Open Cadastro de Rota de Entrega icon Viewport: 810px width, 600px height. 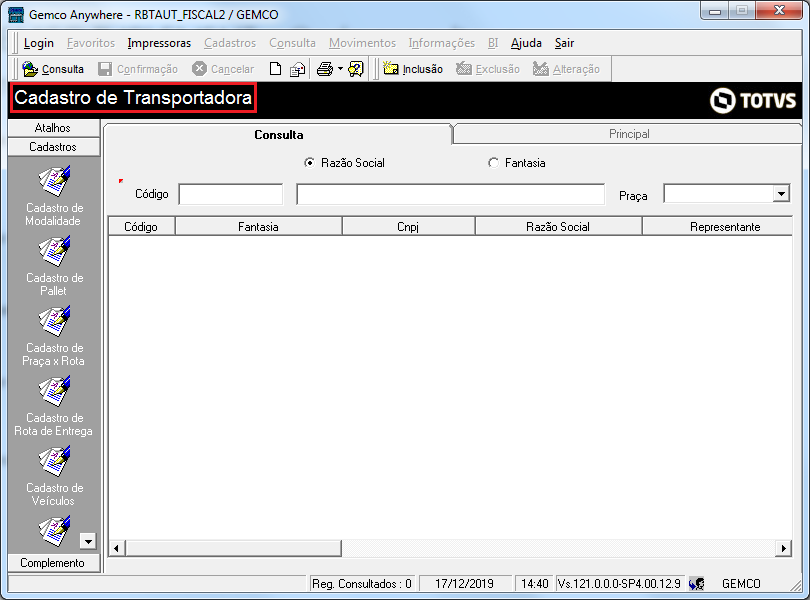(54, 391)
